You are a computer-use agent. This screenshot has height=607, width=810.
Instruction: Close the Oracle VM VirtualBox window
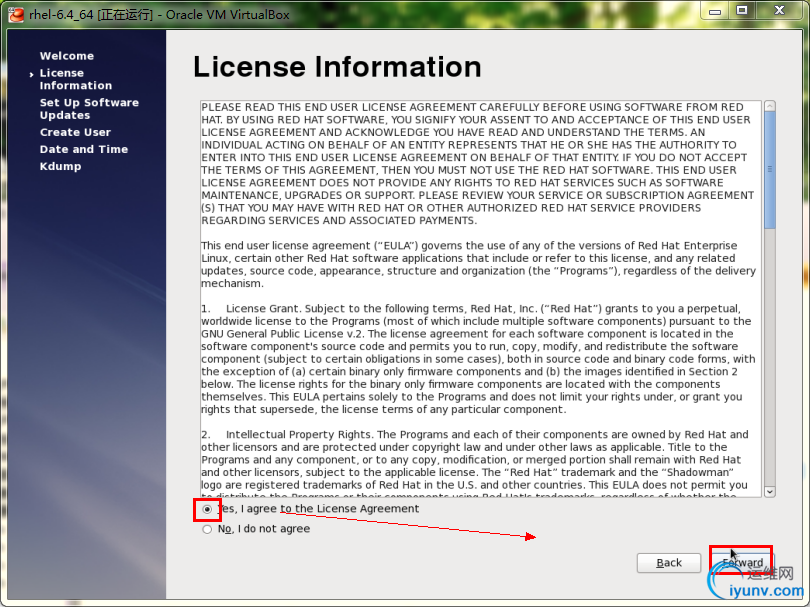pos(780,11)
